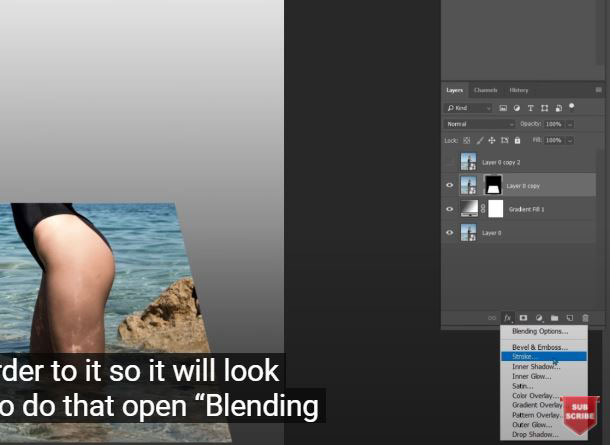This screenshot has height=445, width=610.
Task: Filter layers by shape layers icon
Action: [x=544, y=108]
